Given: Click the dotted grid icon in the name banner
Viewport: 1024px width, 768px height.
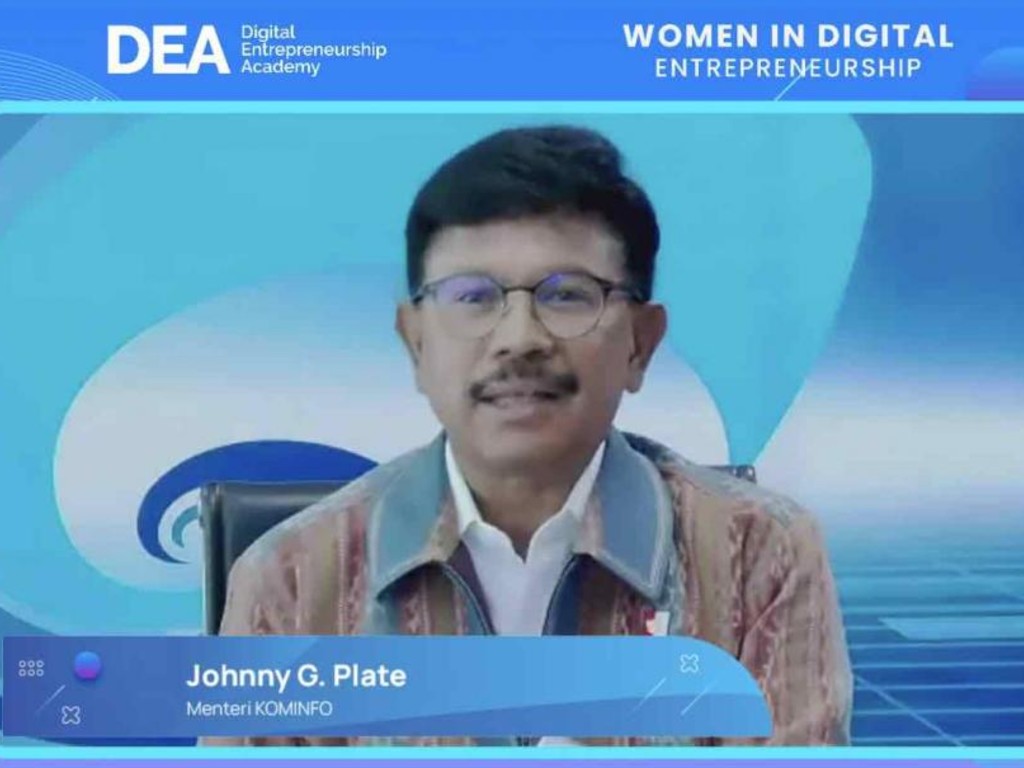Looking at the screenshot, I should point(31,668).
